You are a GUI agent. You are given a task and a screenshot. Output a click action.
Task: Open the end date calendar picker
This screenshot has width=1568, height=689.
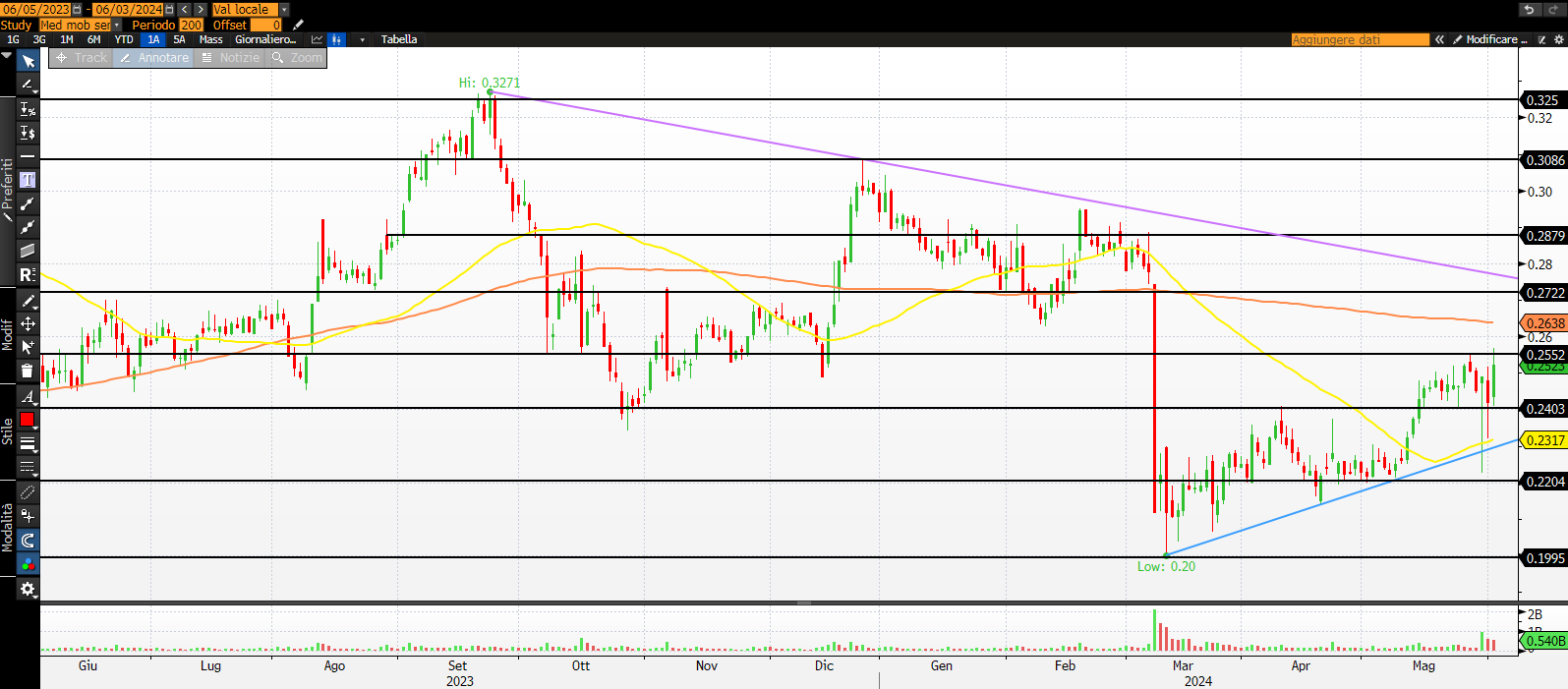coord(170,9)
